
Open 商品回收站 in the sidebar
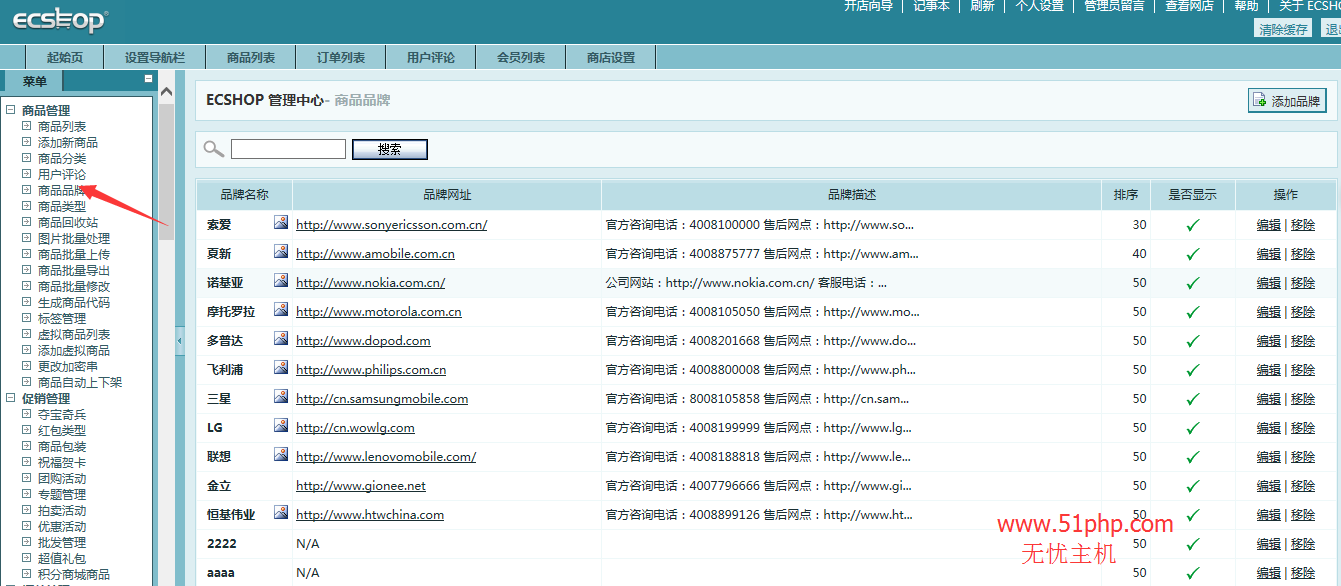pos(68,222)
